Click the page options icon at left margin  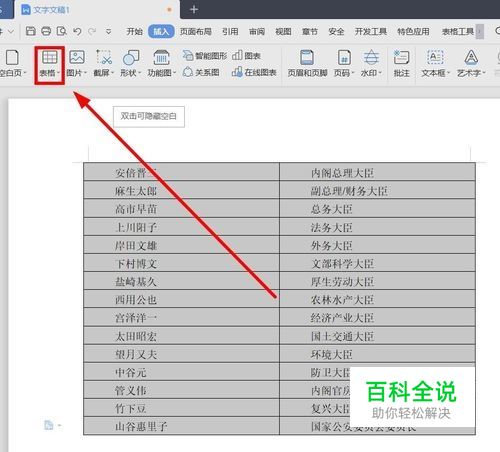(x=49, y=425)
